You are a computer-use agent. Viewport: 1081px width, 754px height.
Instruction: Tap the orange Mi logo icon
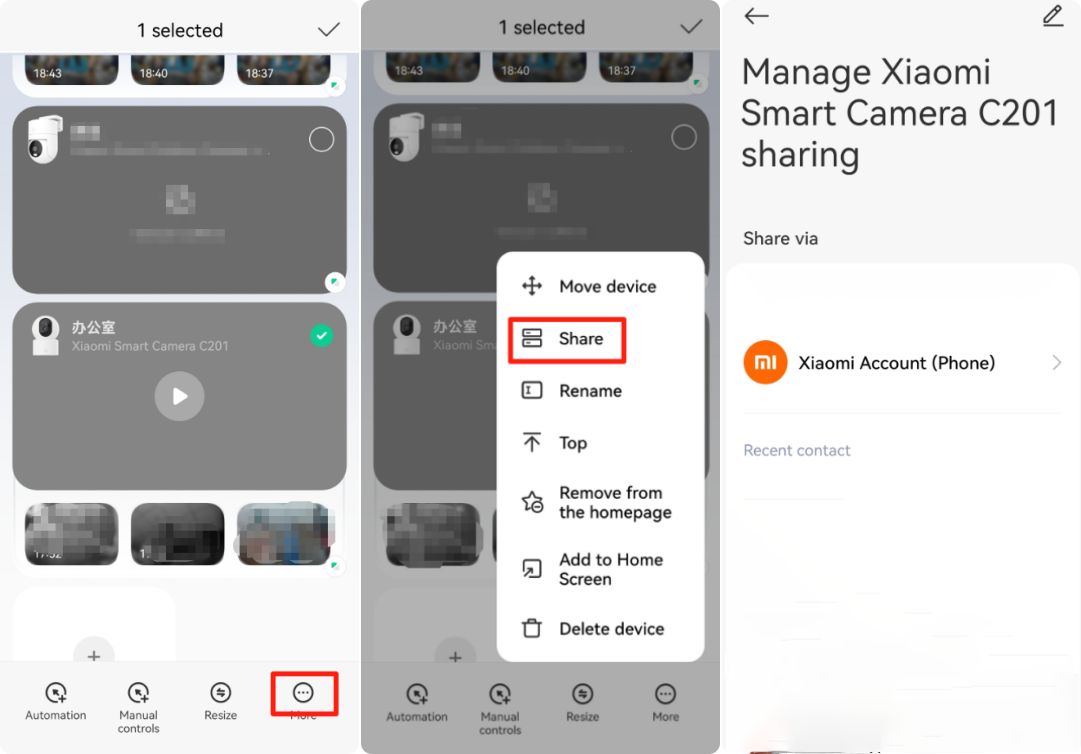pyautogui.click(x=766, y=363)
